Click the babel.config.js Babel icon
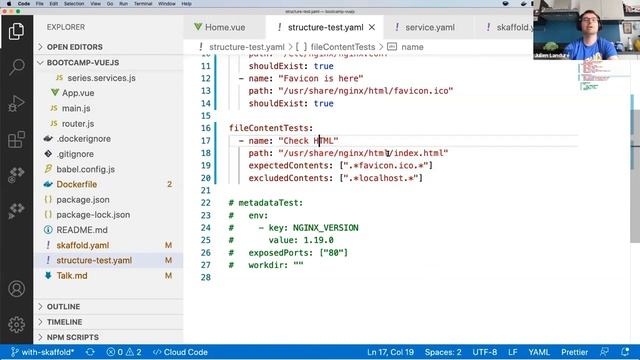The width and height of the screenshot is (640, 360). point(48,169)
